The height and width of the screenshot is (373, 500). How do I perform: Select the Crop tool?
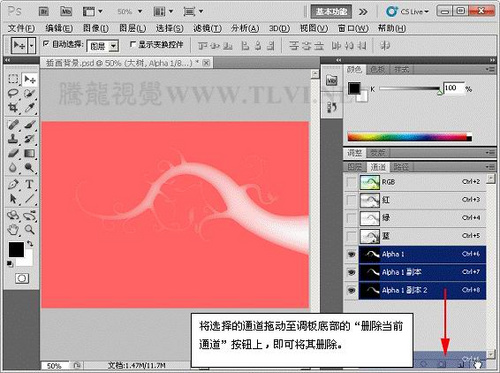[x=13, y=108]
